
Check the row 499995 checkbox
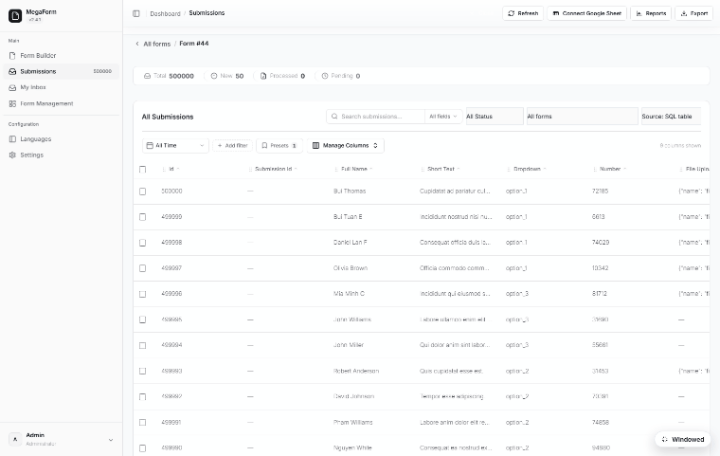click(143, 320)
